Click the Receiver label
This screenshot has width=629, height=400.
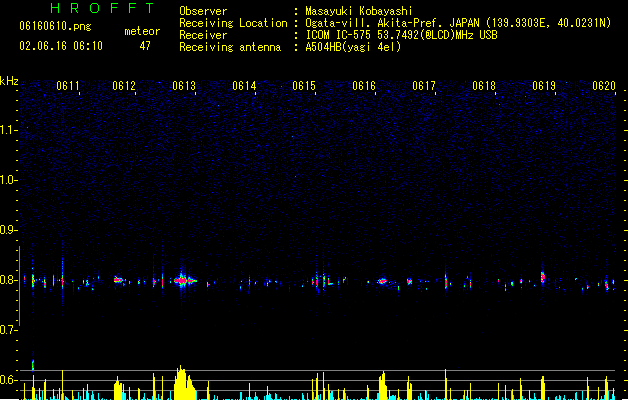click(203, 35)
